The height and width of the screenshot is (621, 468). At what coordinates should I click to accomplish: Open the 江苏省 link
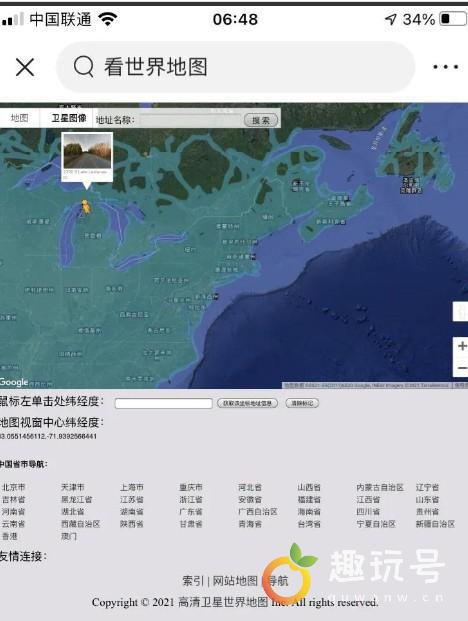point(132,499)
